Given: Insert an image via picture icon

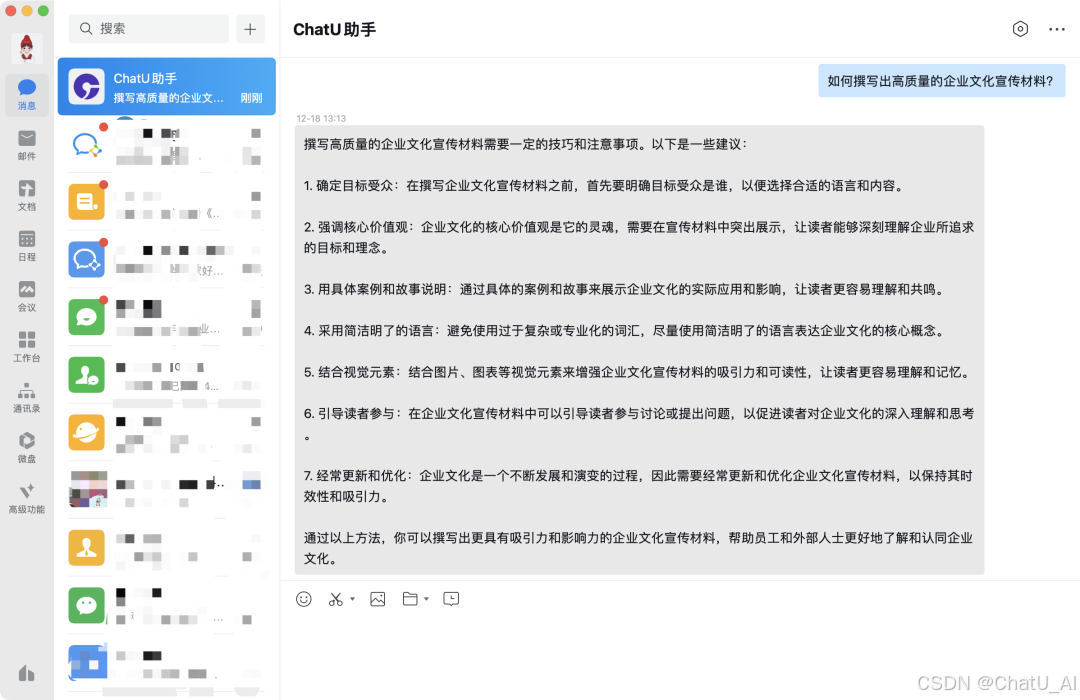Looking at the screenshot, I should pos(377,599).
